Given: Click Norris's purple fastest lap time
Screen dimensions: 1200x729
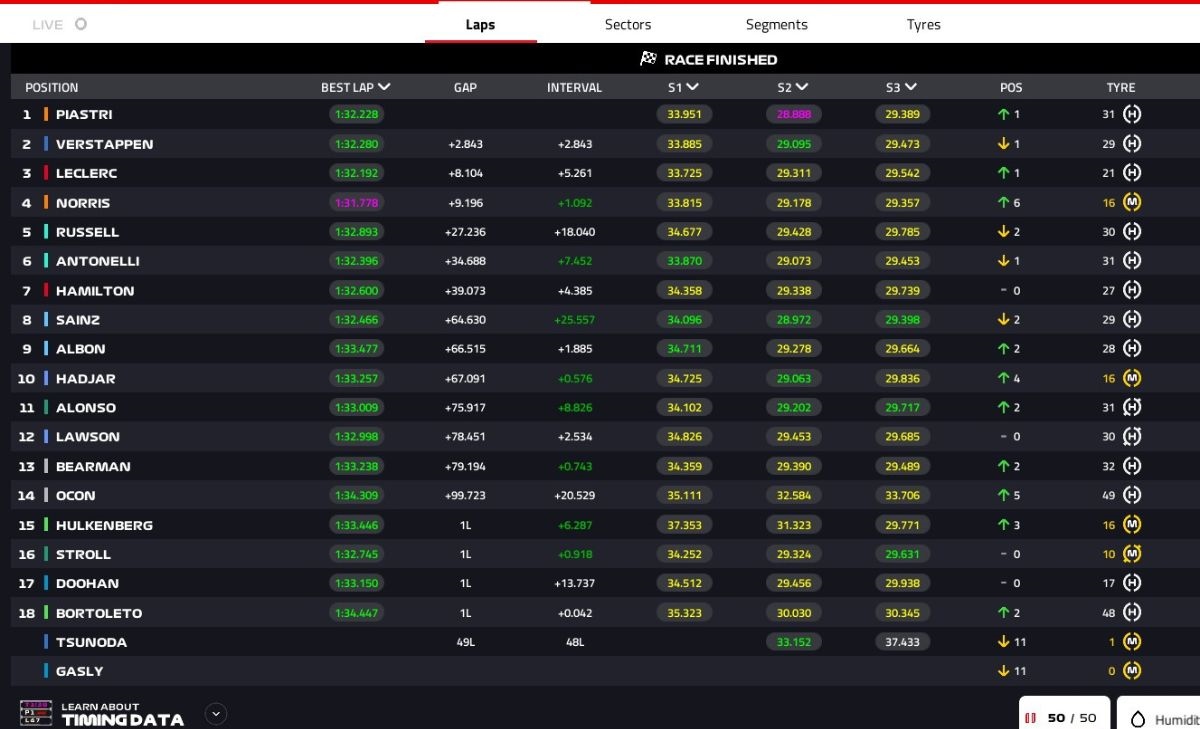Looking at the screenshot, I should 356,202.
